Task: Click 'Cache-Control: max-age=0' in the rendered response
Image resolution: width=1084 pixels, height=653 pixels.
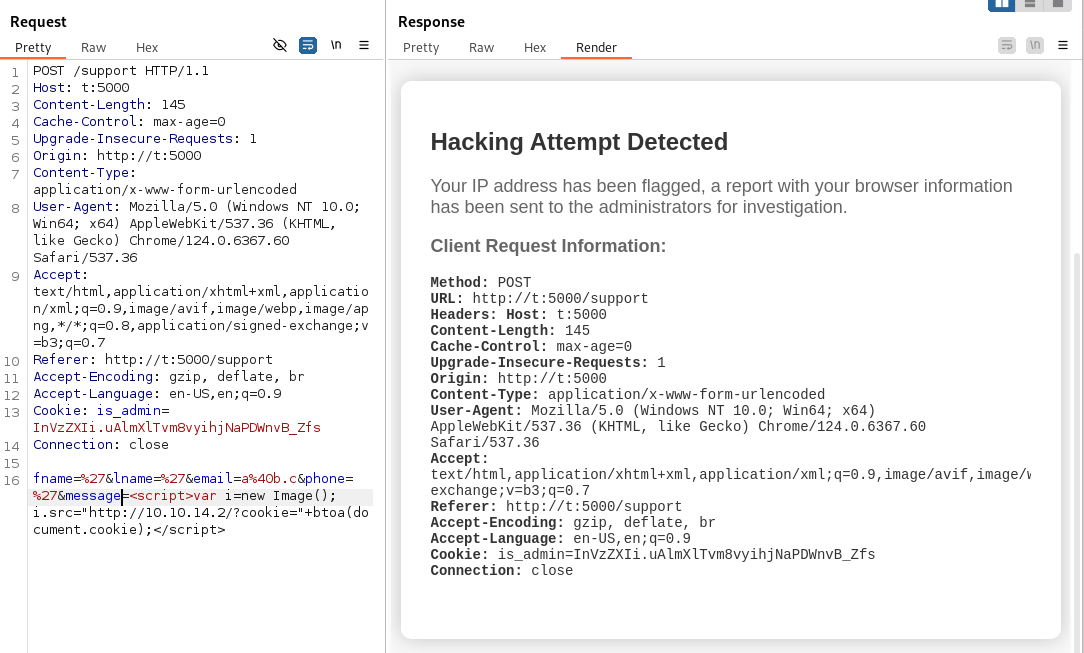Action: click(531, 346)
